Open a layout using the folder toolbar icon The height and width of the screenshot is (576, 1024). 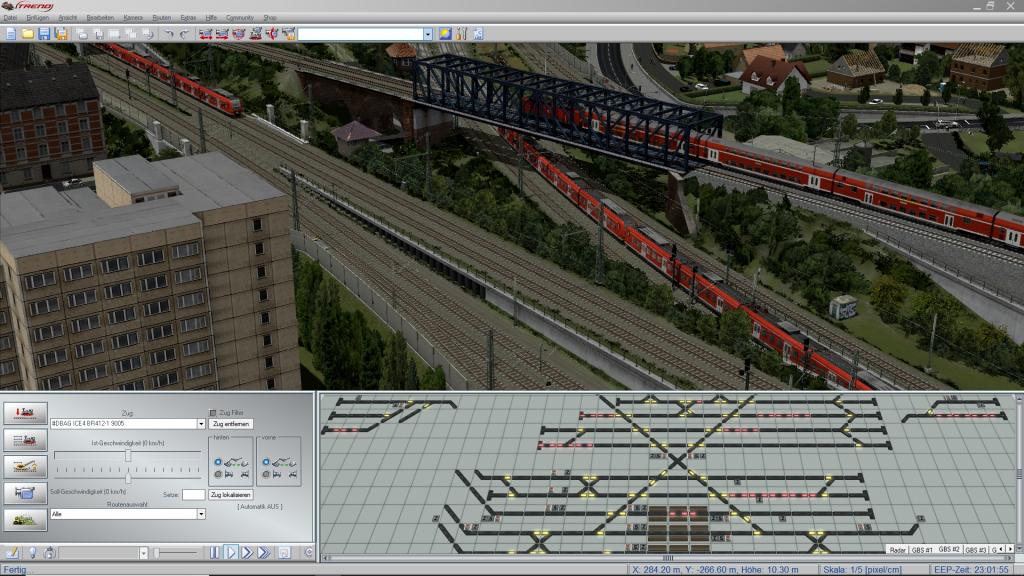27,33
